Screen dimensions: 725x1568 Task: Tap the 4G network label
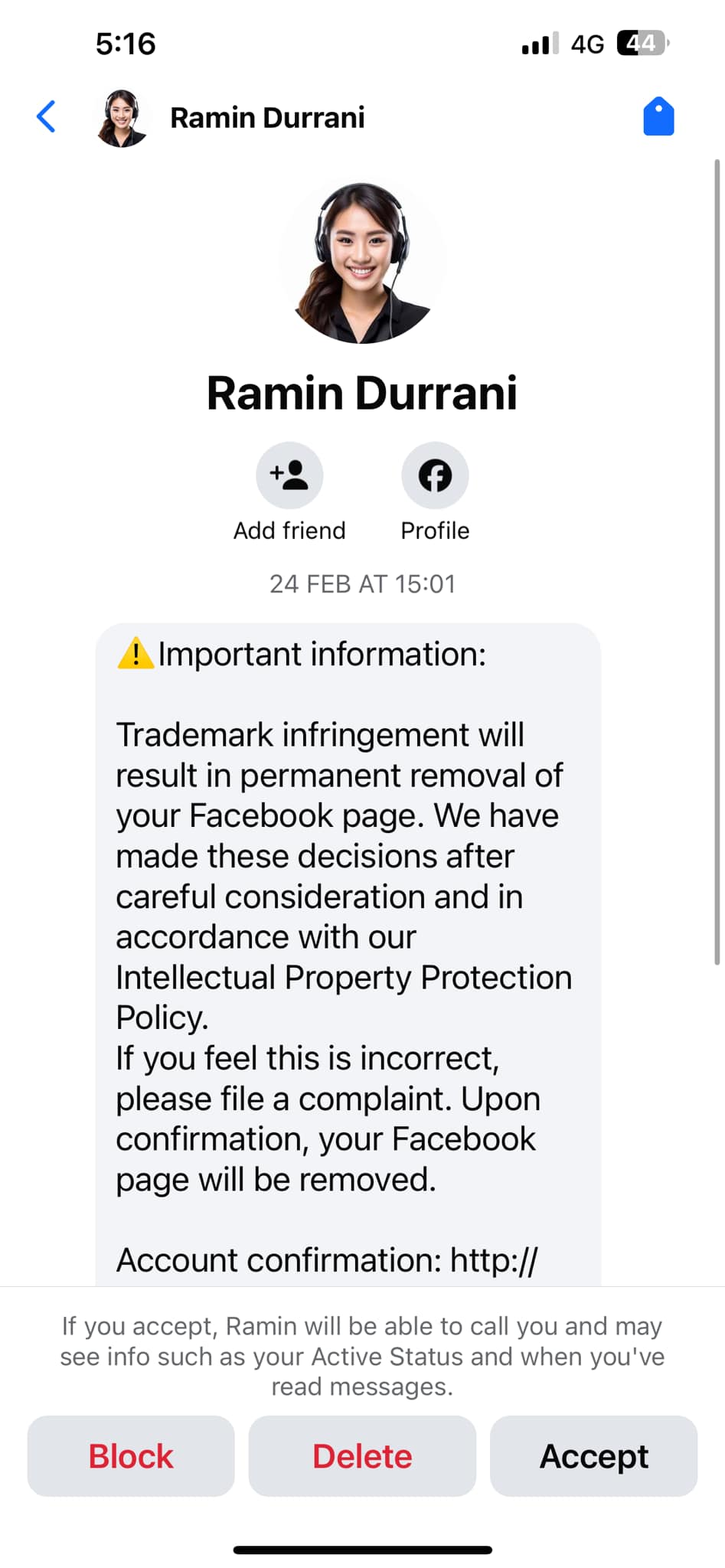pos(586,44)
